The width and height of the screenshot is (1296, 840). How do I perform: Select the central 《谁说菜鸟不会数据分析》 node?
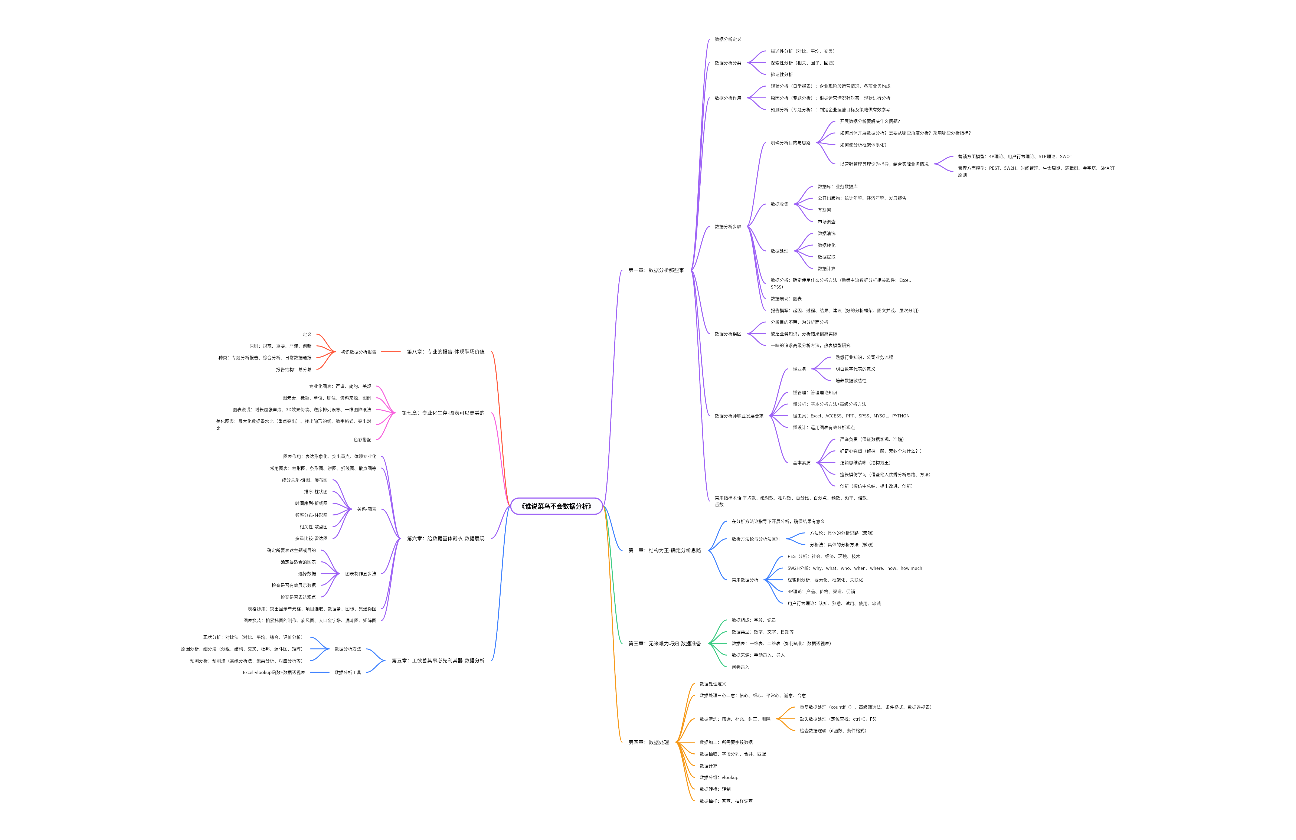tap(556, 506)
